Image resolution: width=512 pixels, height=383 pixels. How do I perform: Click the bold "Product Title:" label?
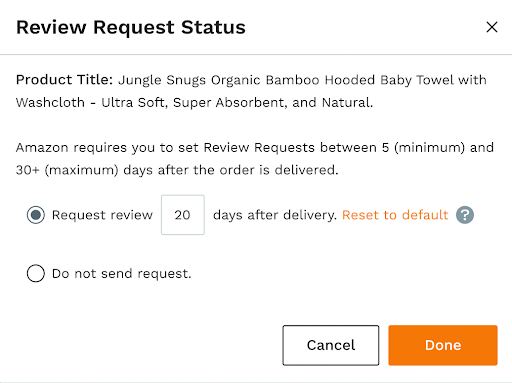click(x=65, y=80)
